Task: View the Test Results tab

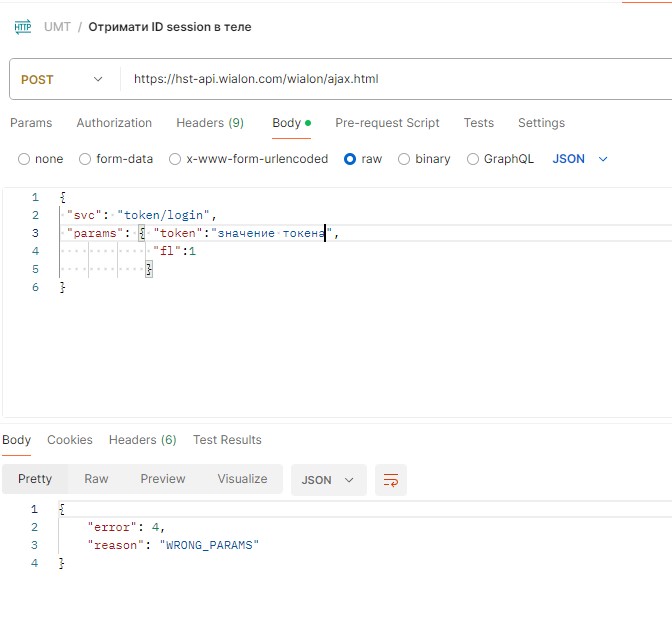Action: click(227, 440)
